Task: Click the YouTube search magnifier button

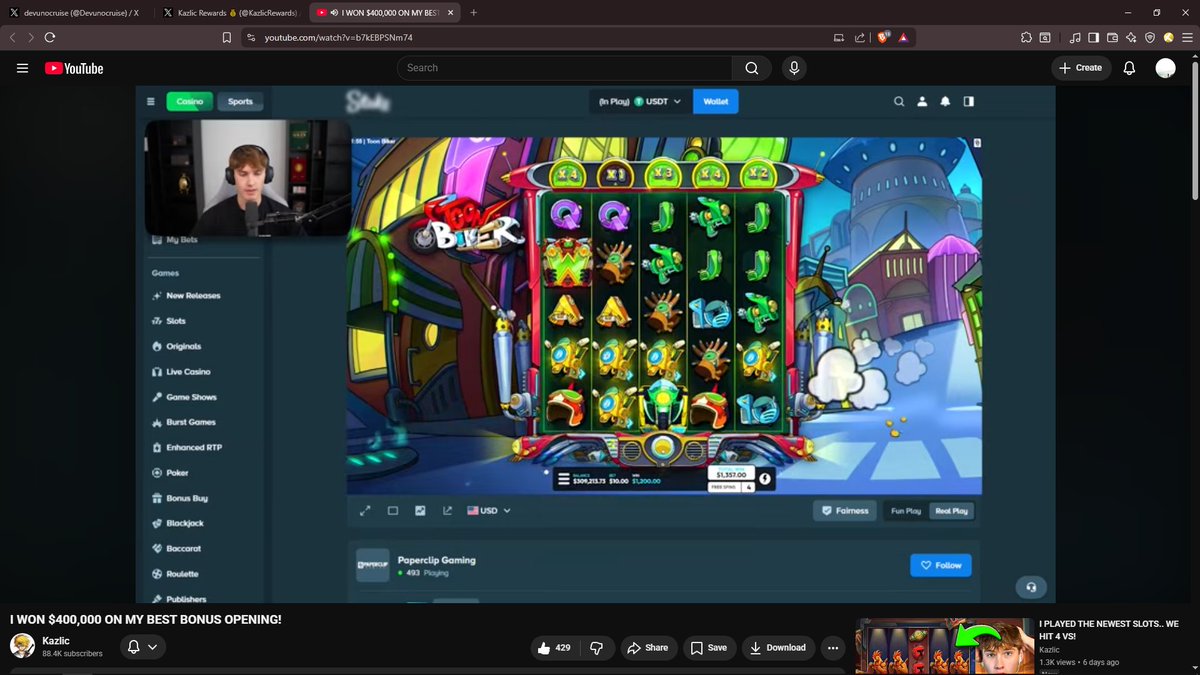Action: point(752,68)
